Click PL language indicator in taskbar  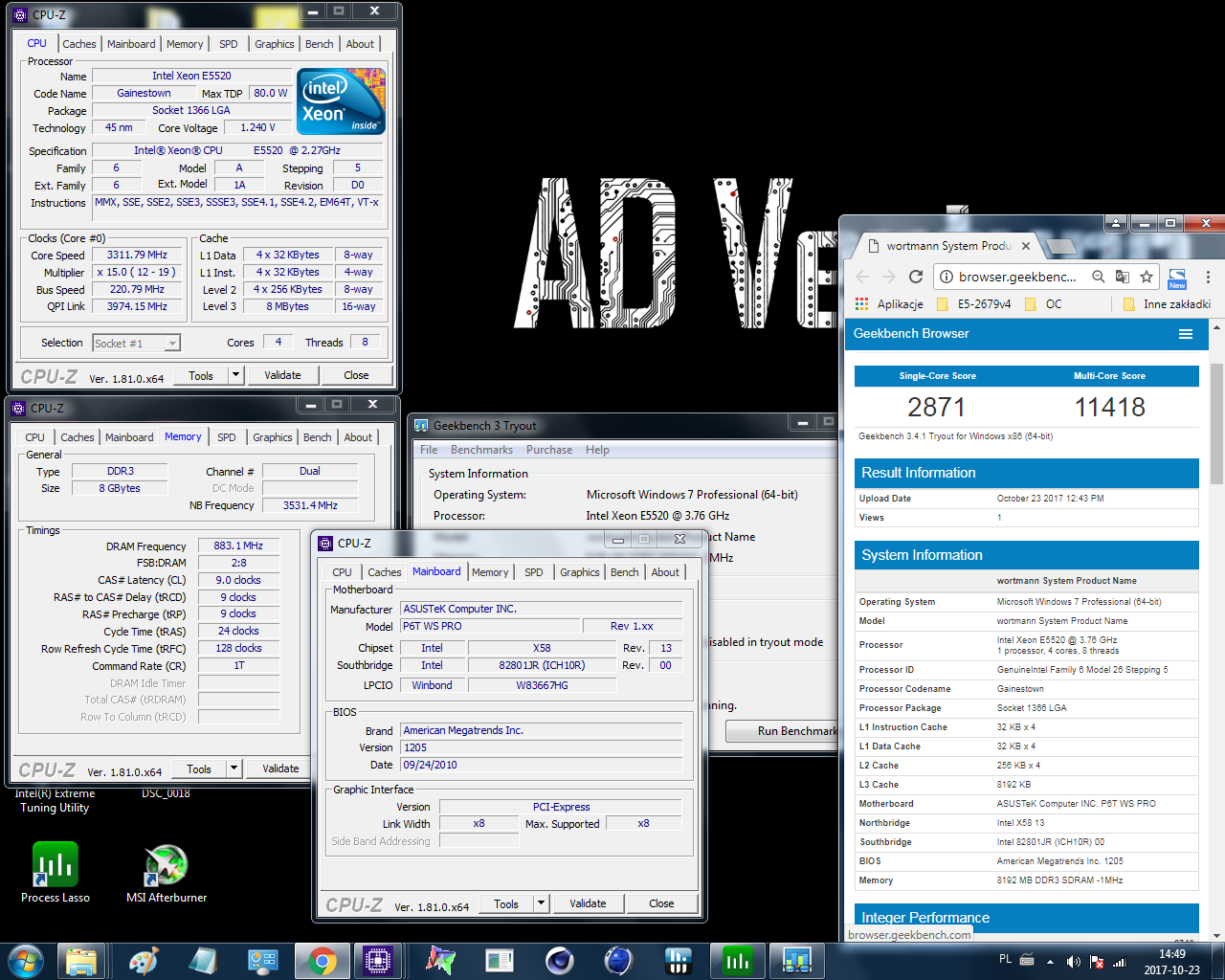click(1005, 959)
